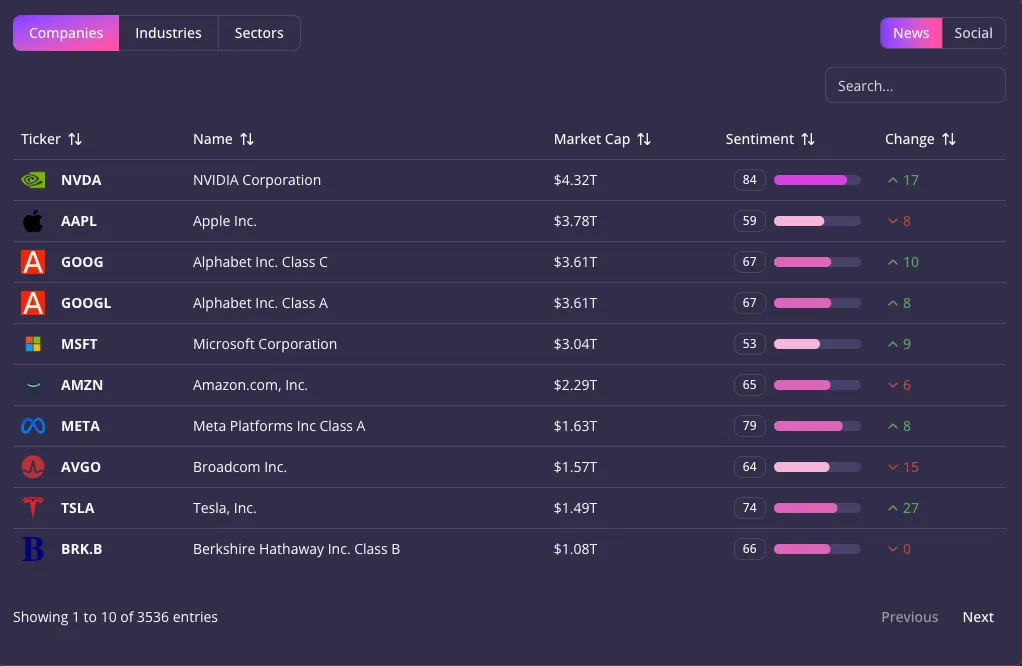Click the Microsoft logo icon

point(33,344)
